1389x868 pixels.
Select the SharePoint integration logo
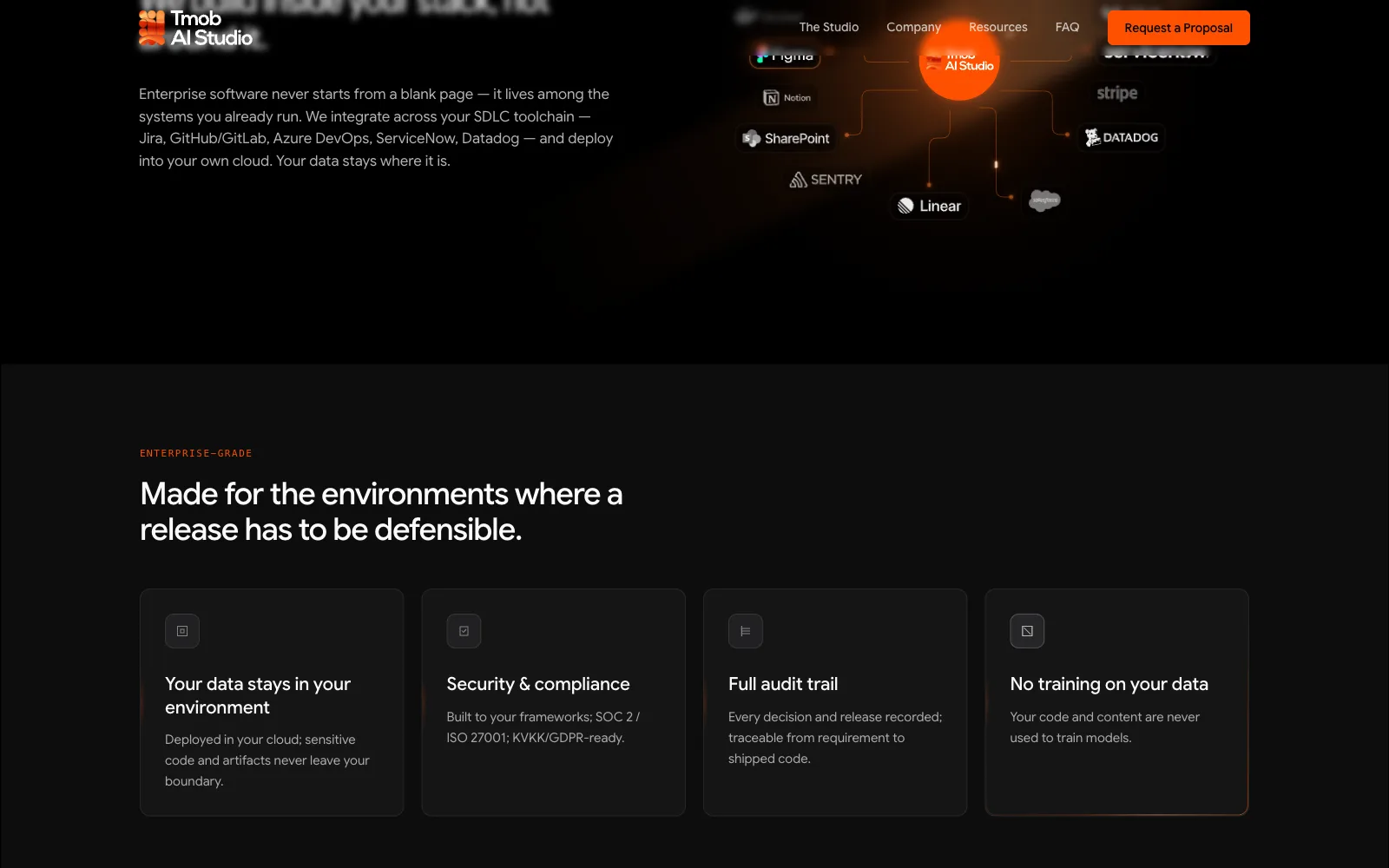point(787,138)
